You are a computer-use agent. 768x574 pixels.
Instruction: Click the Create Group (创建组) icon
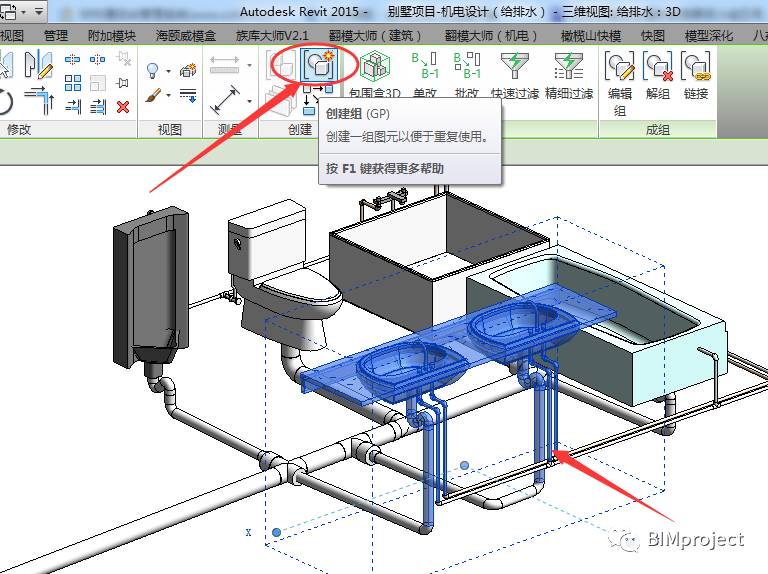[x=319, y=65]
